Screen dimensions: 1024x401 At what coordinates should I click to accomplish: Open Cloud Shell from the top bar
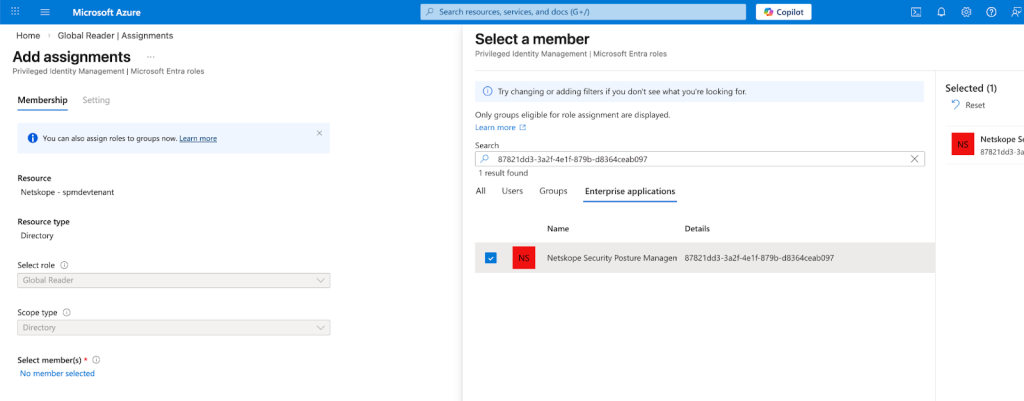coord(916,12)
